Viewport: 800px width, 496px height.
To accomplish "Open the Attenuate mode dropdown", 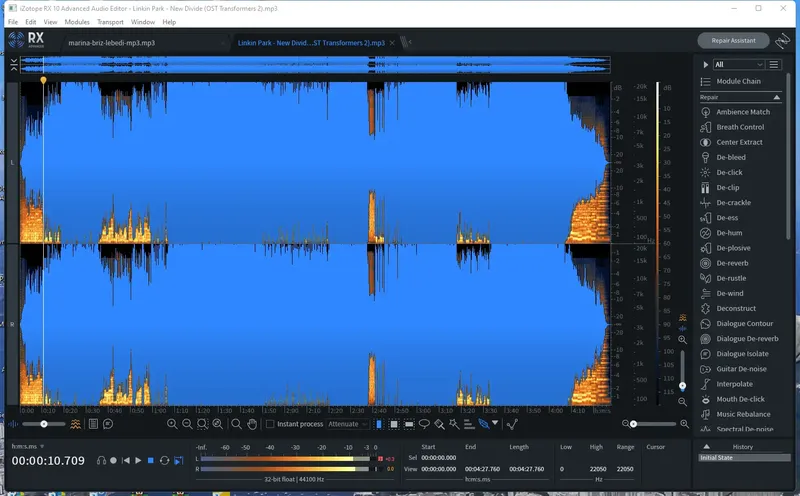I will [349, 424].
